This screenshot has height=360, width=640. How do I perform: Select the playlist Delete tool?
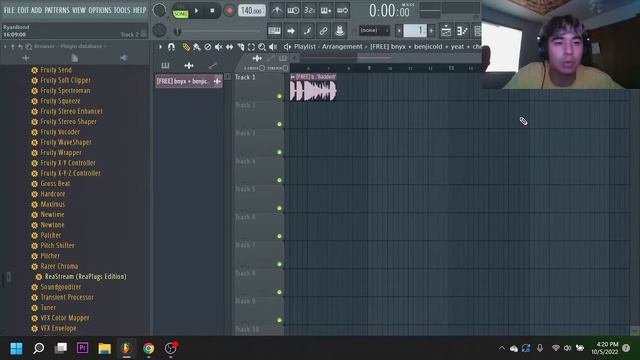point(208,47)
